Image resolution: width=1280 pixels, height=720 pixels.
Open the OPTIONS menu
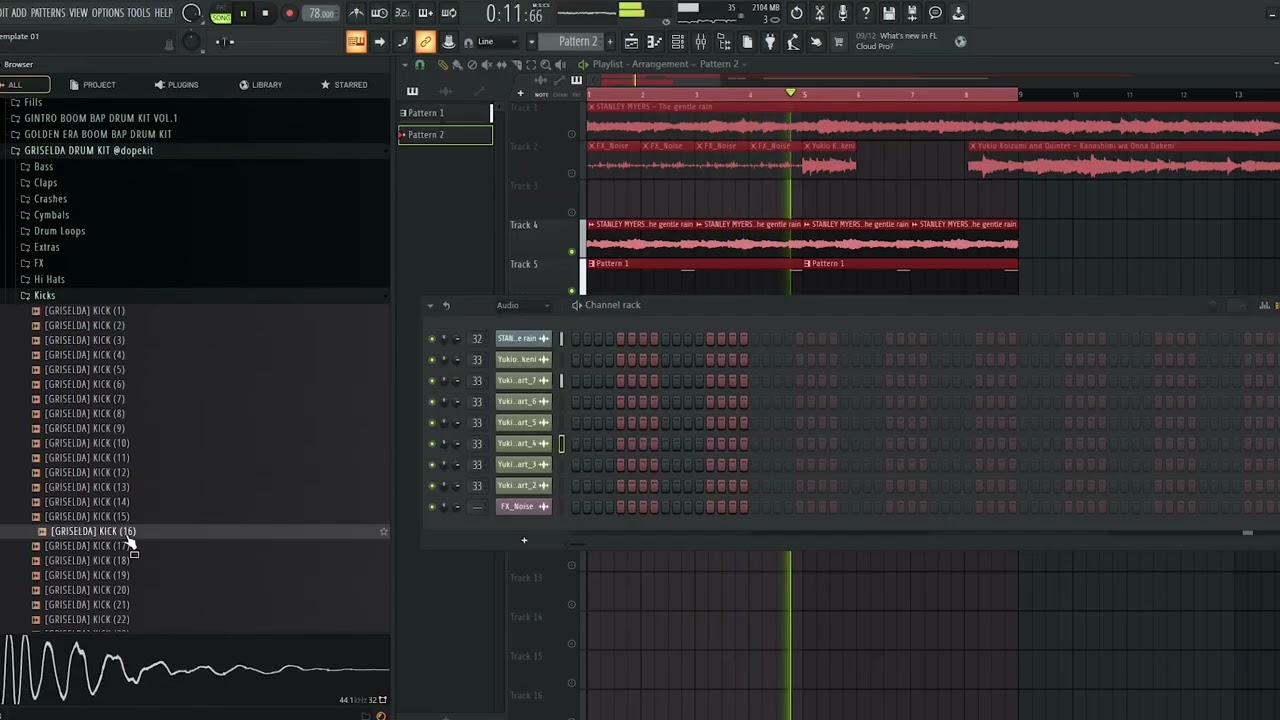coord(108,13)
